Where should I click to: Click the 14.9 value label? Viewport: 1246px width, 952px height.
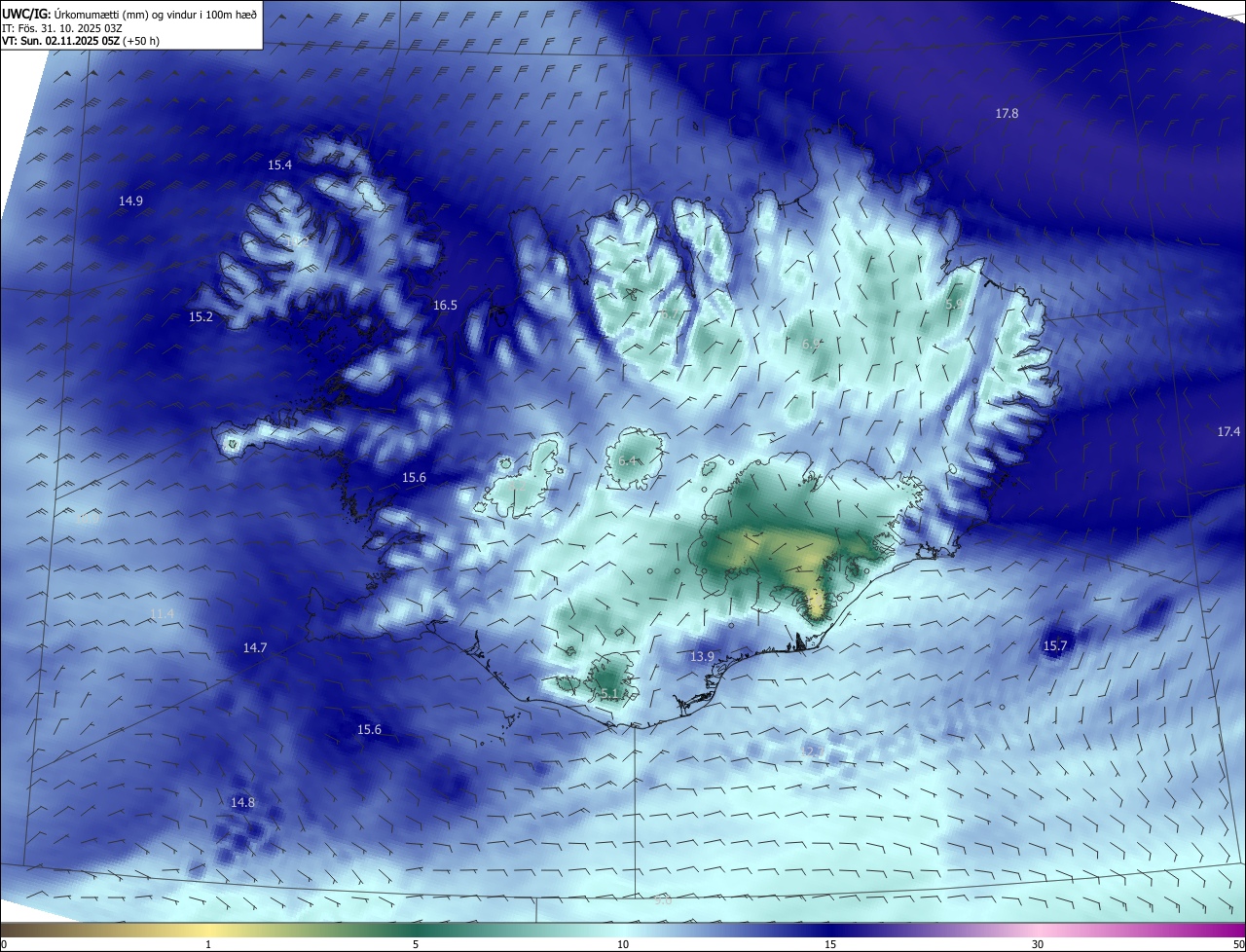(131, 201)
